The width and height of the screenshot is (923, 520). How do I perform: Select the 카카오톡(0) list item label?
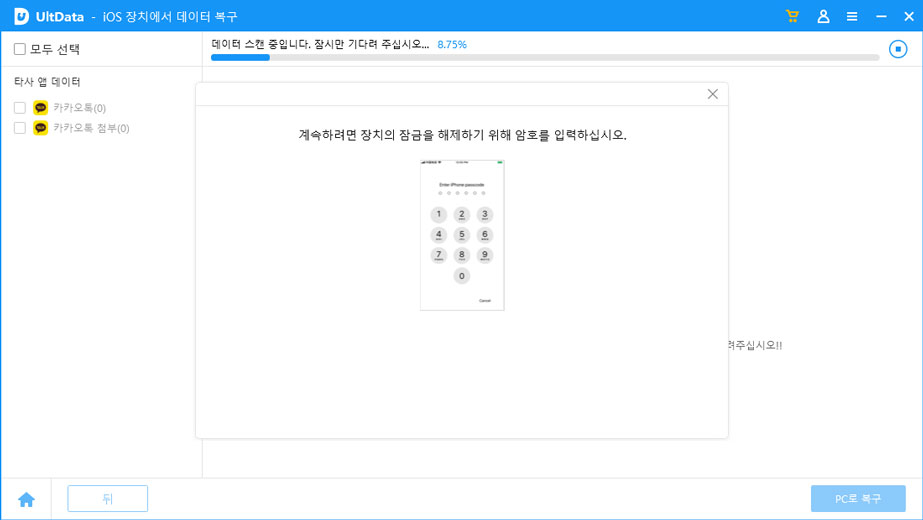point(79,108)
